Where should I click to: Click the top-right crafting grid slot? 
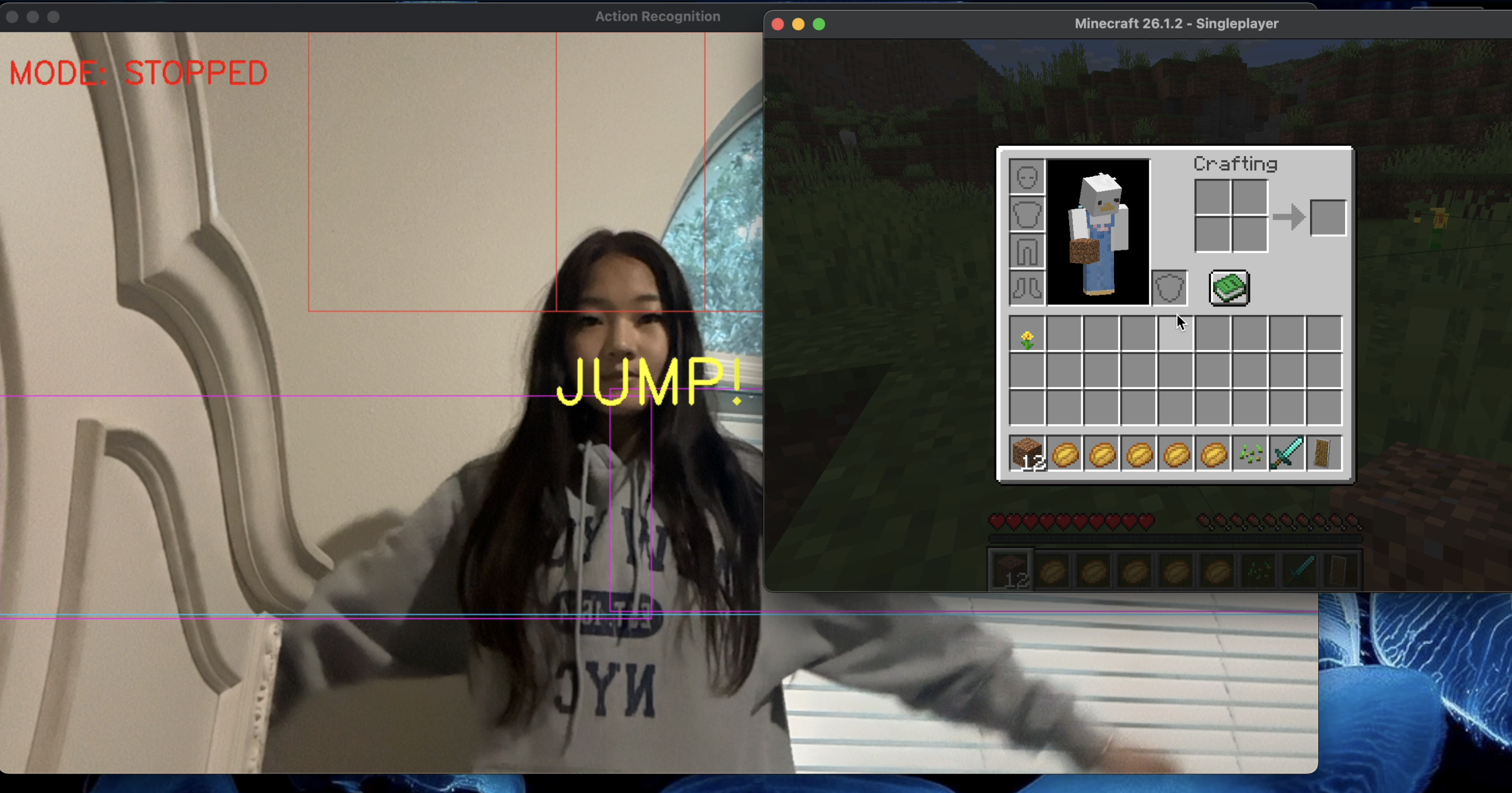click(1250, 197)
